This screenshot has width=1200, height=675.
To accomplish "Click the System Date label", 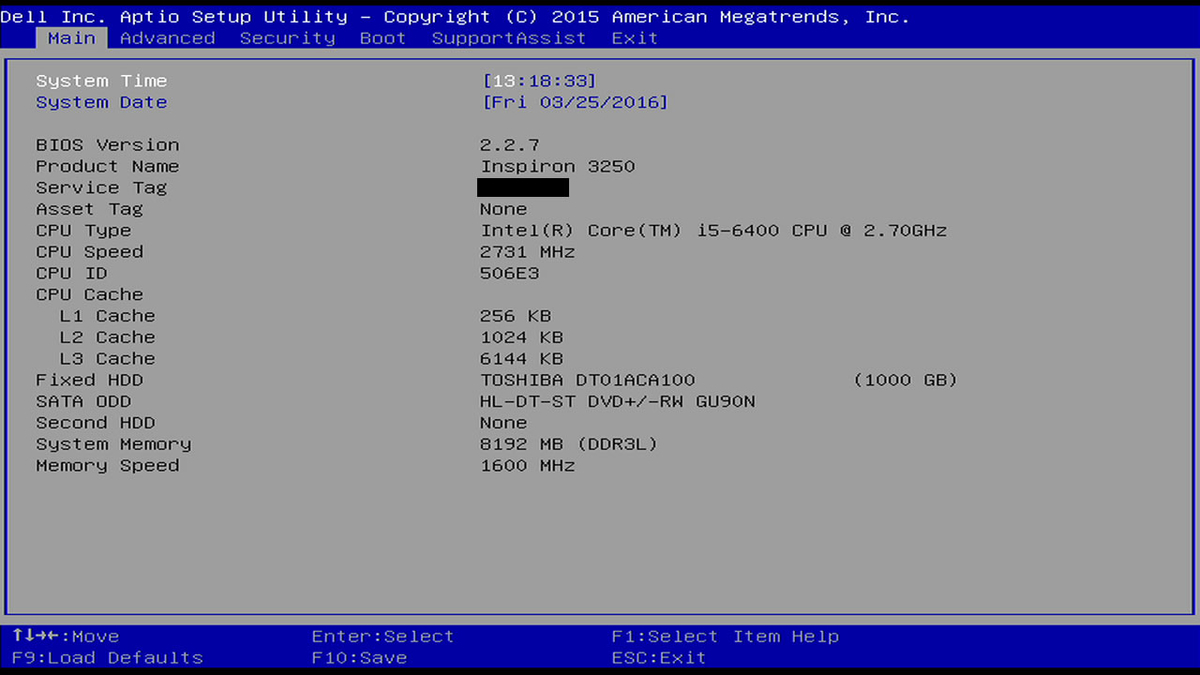I will 101,102.
